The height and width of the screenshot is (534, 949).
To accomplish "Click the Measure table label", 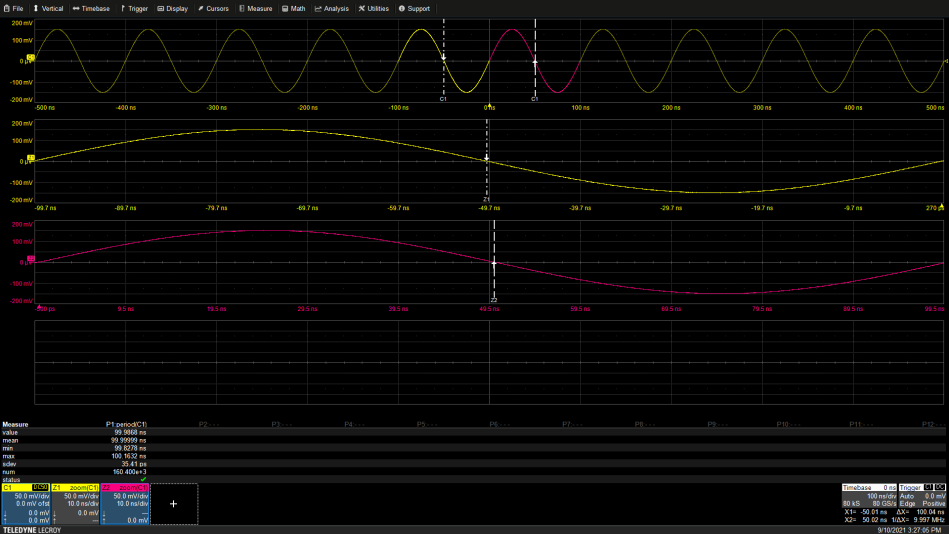I will 15,424.
